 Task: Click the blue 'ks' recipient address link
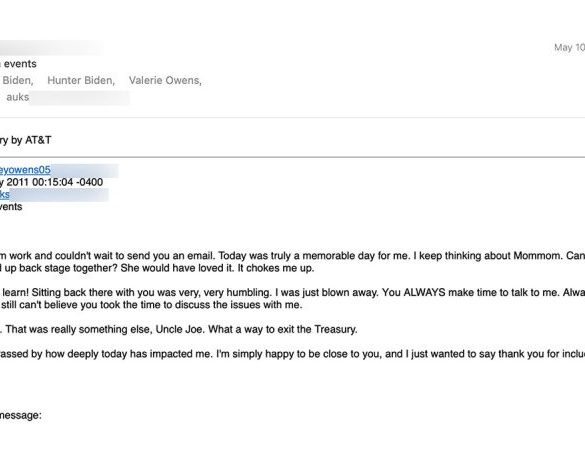4,194
